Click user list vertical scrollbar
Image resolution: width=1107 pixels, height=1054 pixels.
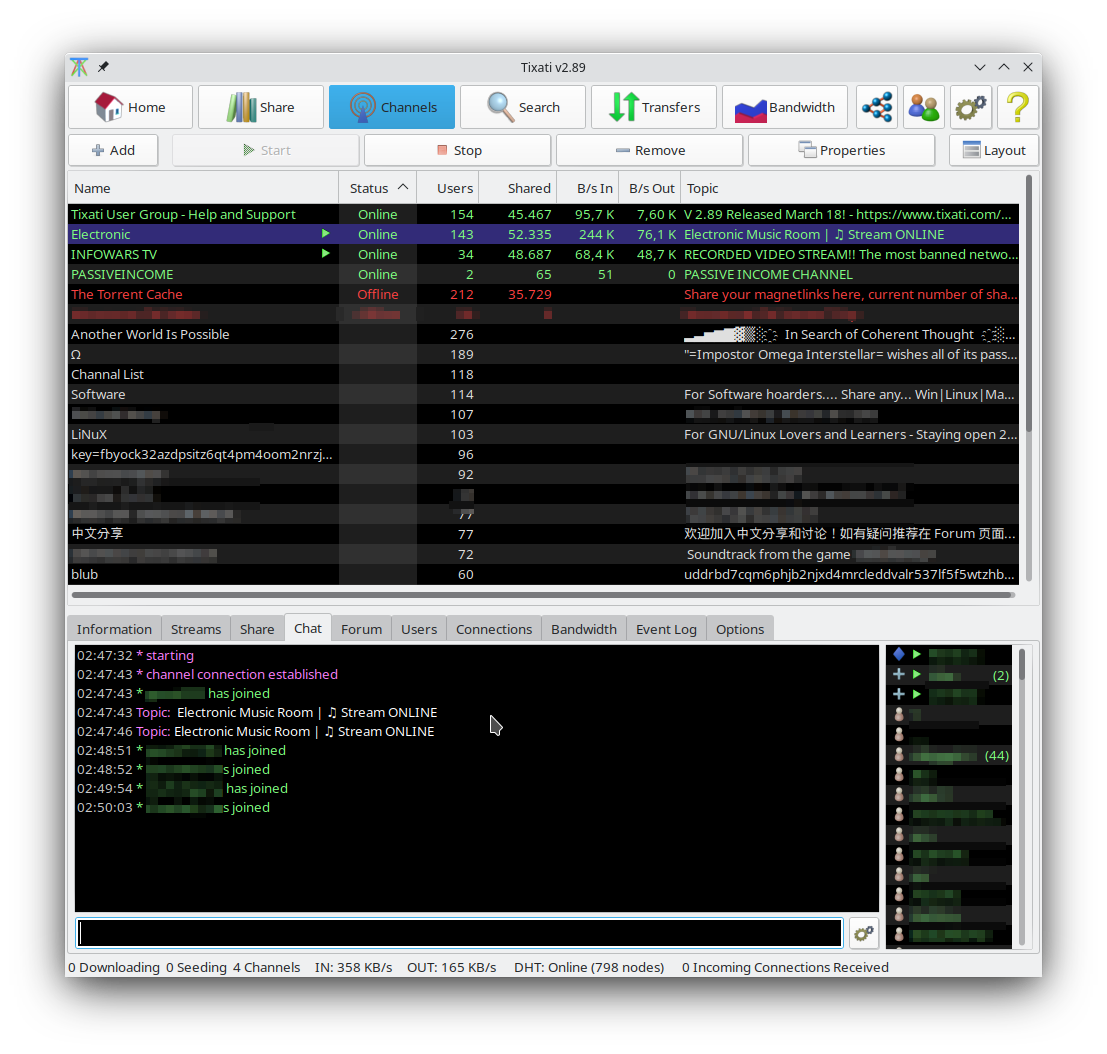pos(1022,665)
